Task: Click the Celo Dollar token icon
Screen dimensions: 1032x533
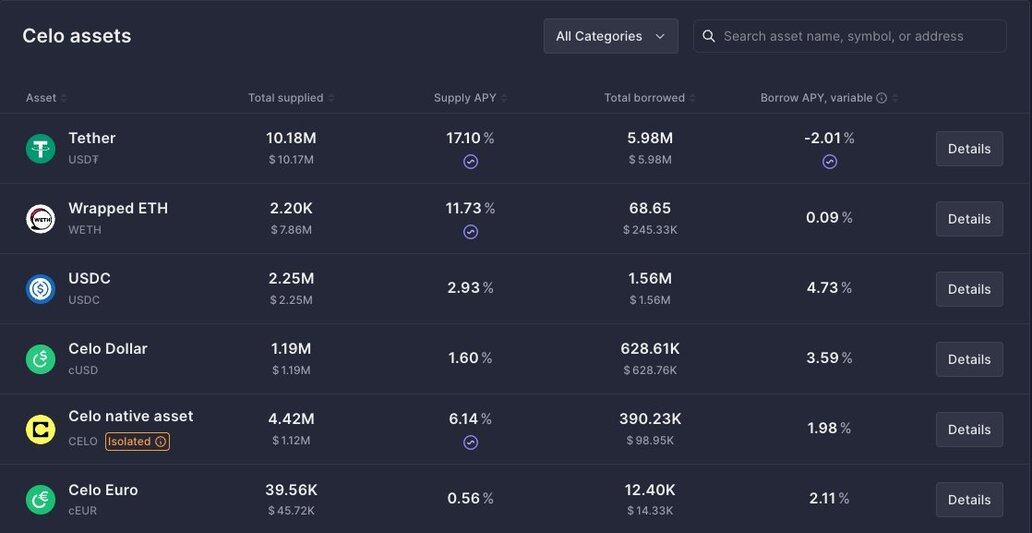Action: pos(40,359)
